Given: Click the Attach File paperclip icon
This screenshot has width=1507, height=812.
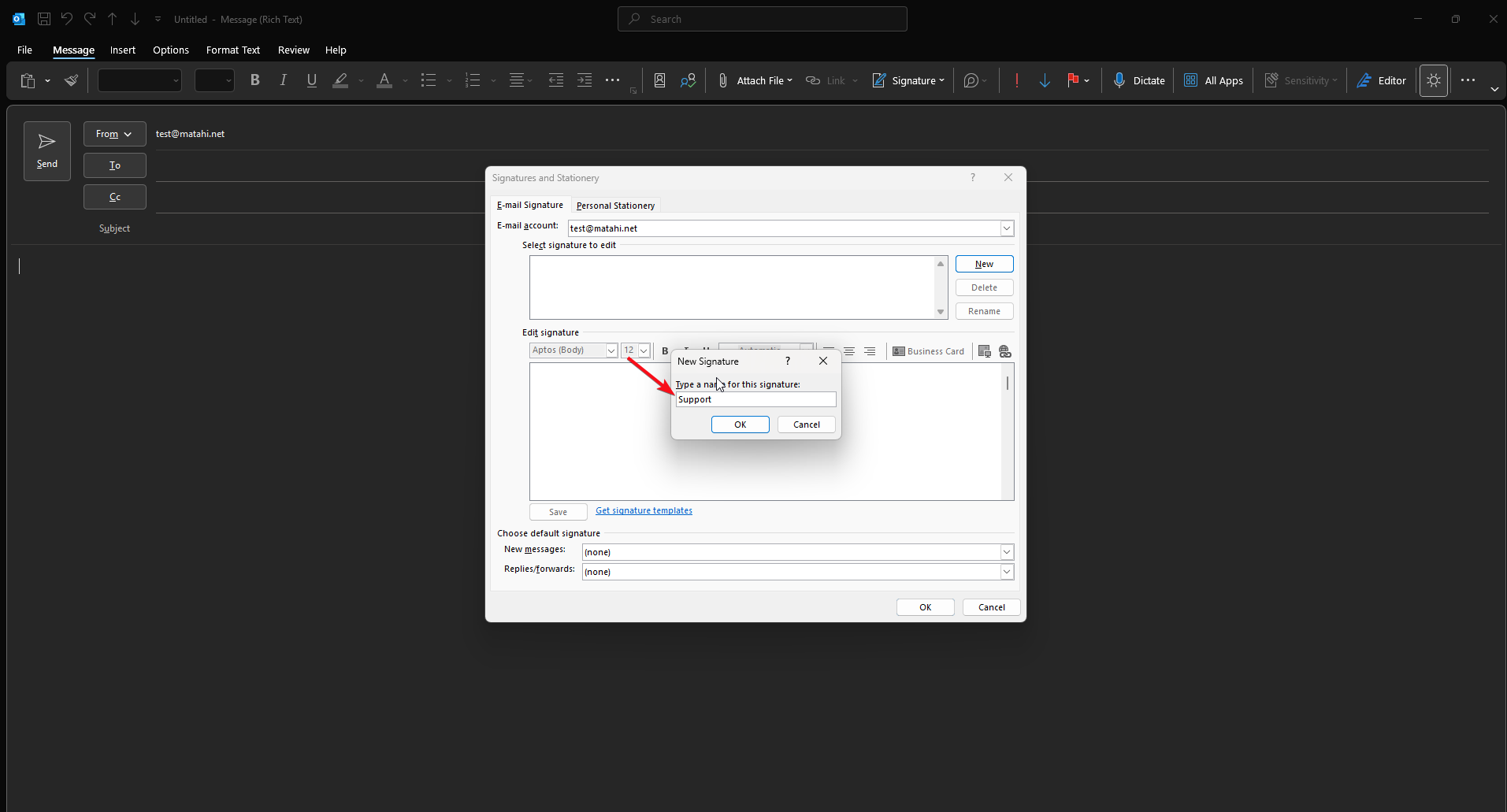Looking at the screenshot, I should pos(722,80).
